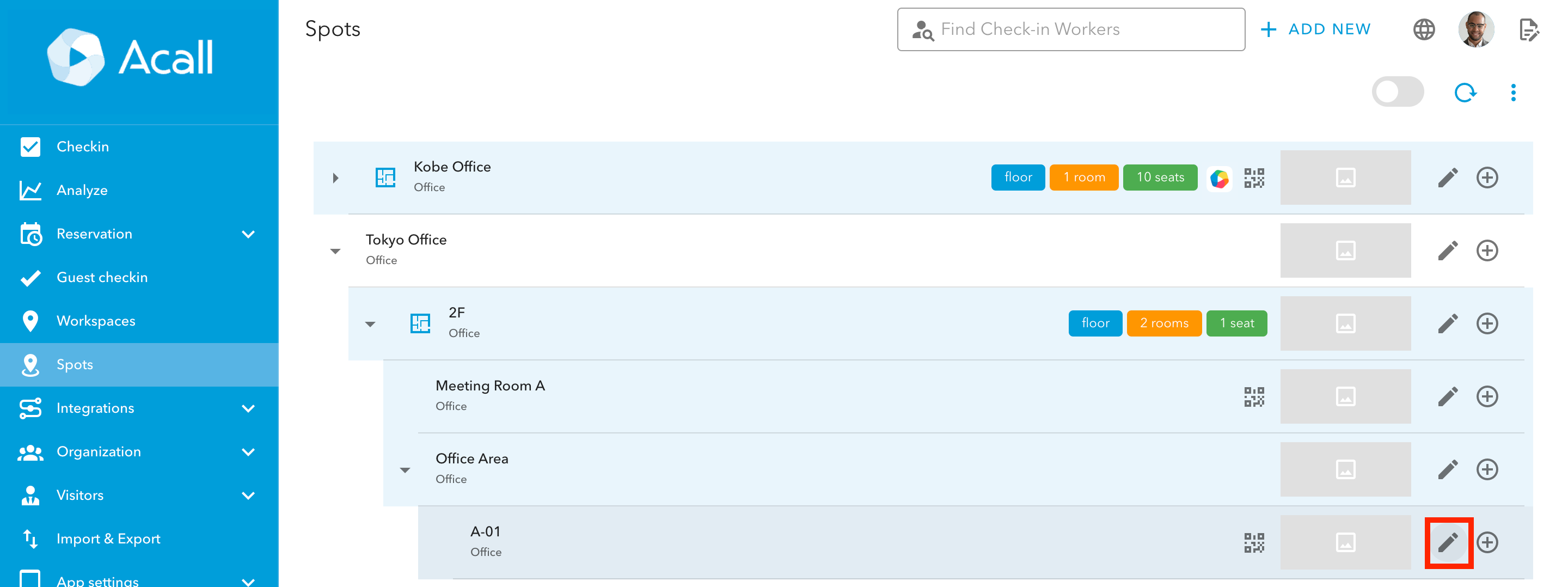Open Workspaces in the sidebar
The width and height of the screenshot is (1568, 587).
96,321
